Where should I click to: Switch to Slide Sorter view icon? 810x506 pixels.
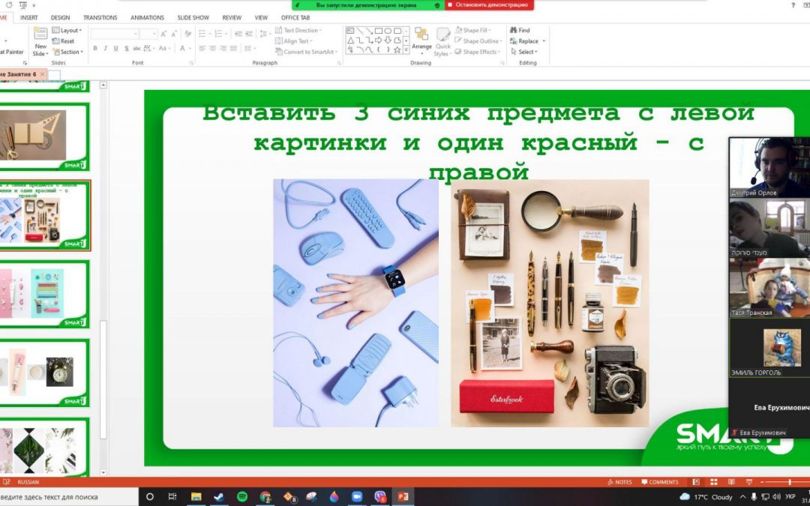click(713, 482)
